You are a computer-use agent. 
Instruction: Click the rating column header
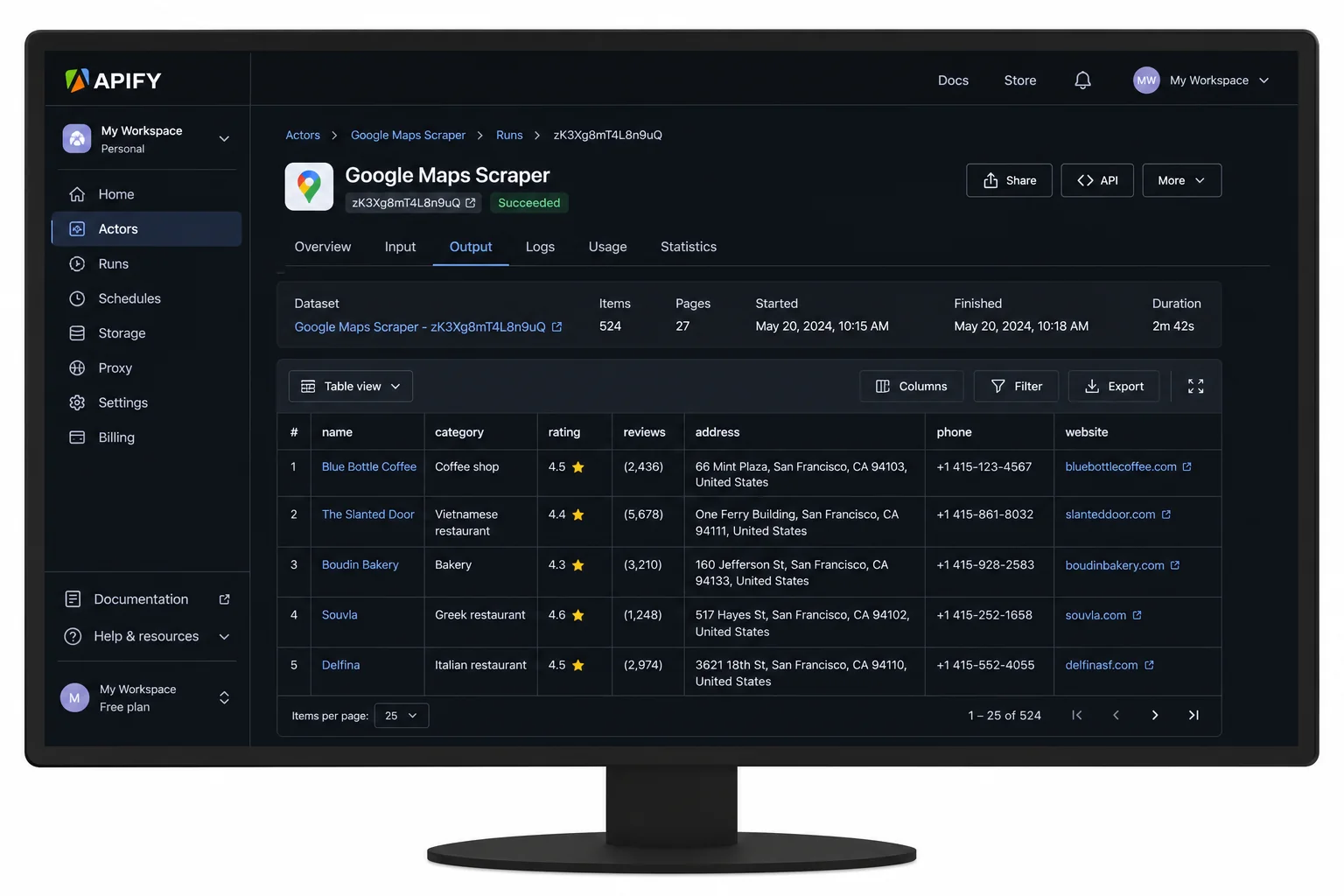pos(564,432)
